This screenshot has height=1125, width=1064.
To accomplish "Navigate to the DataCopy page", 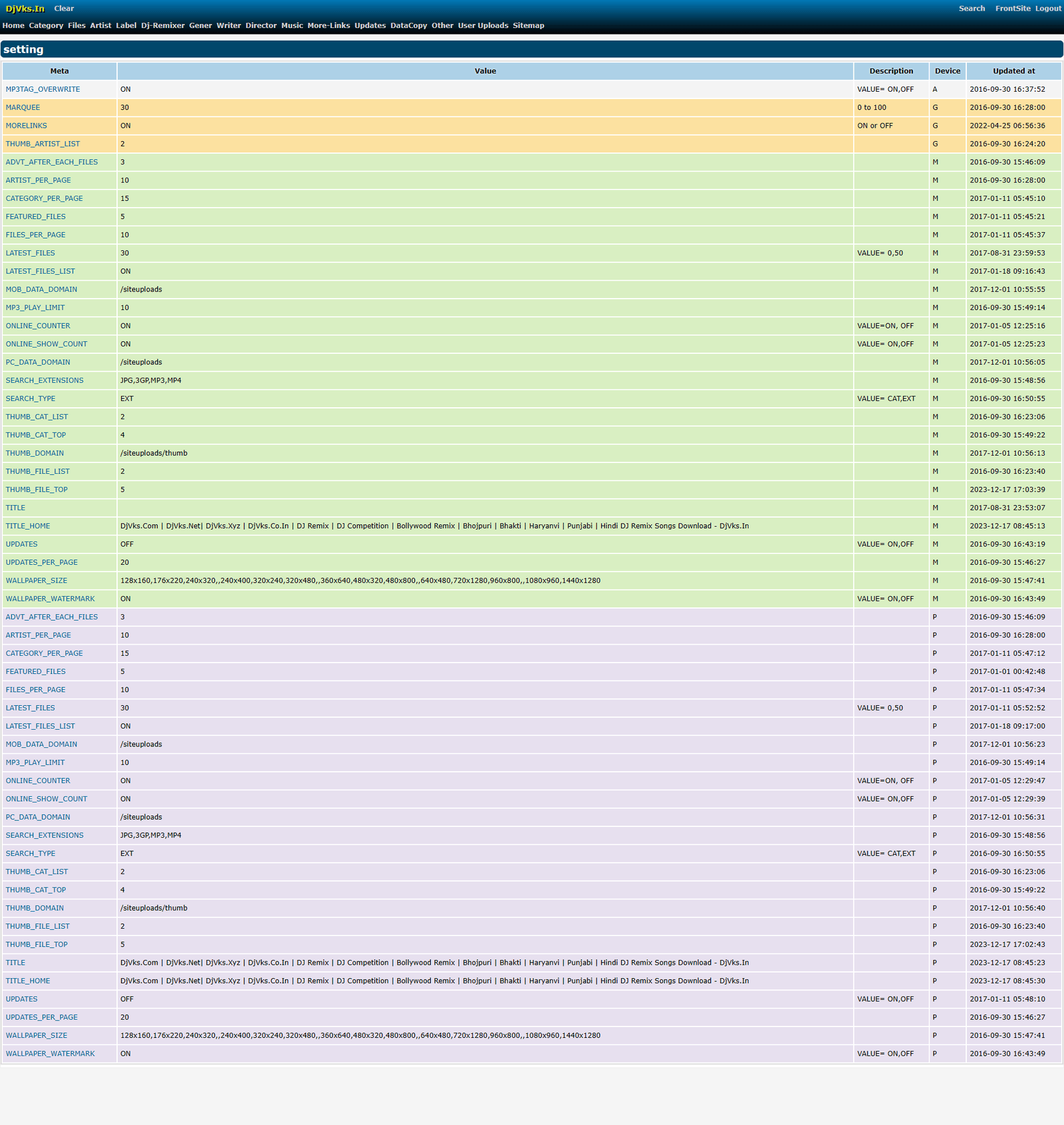I will click(410, 25).
